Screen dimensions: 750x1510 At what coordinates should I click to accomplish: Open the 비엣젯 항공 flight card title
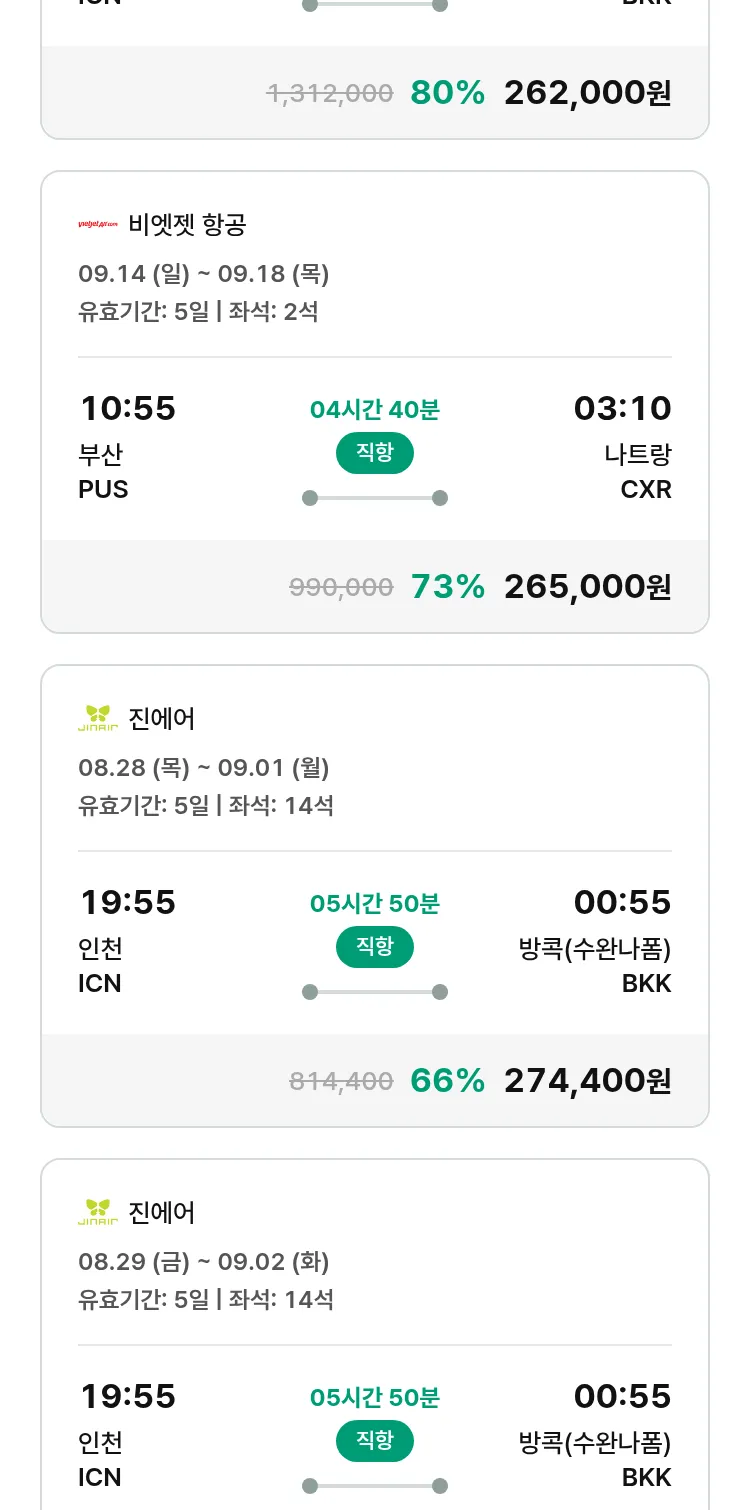click(x=187, y=225)
